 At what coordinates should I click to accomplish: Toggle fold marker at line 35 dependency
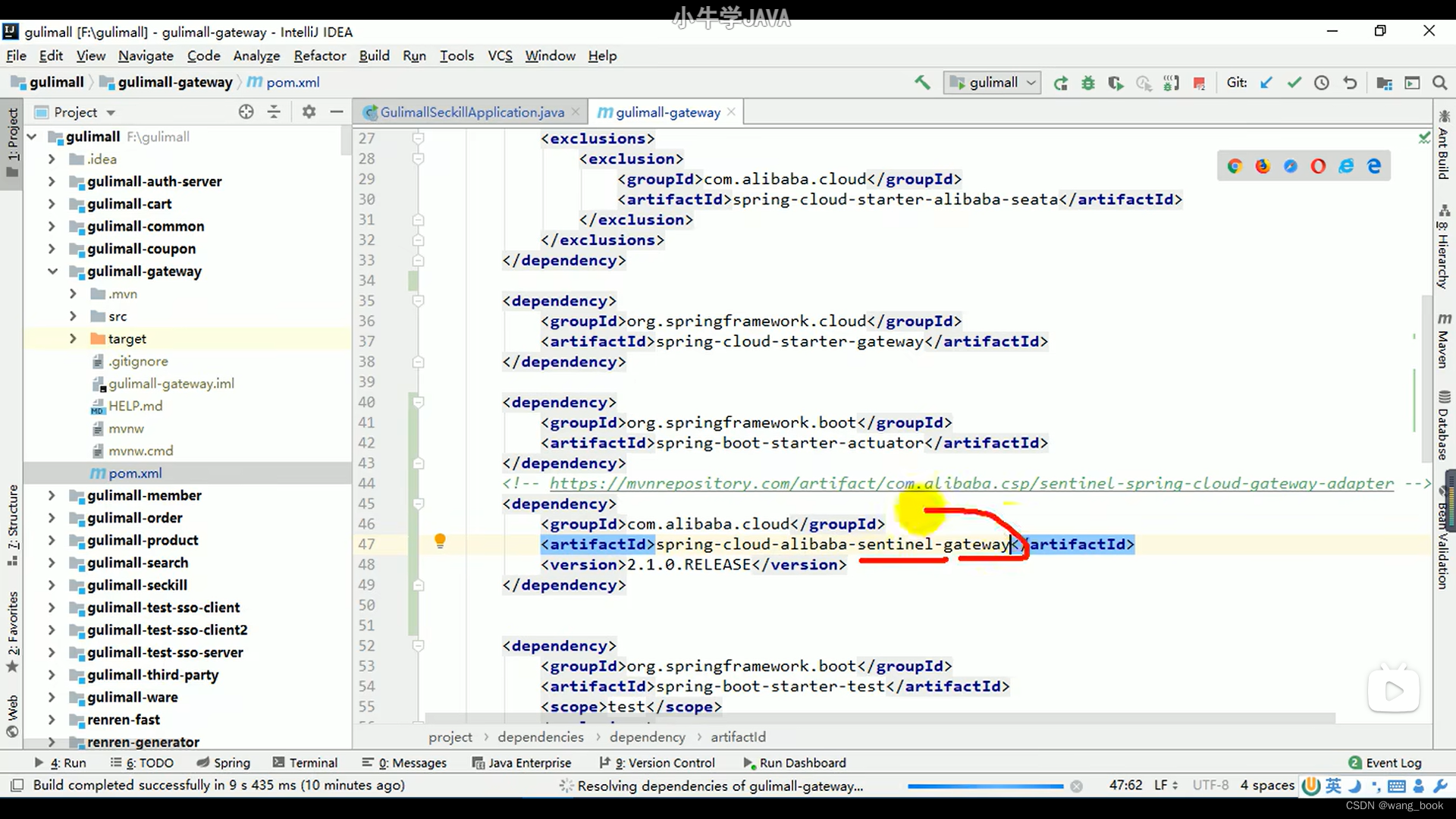pyautogui.click(x=418, y=301)
